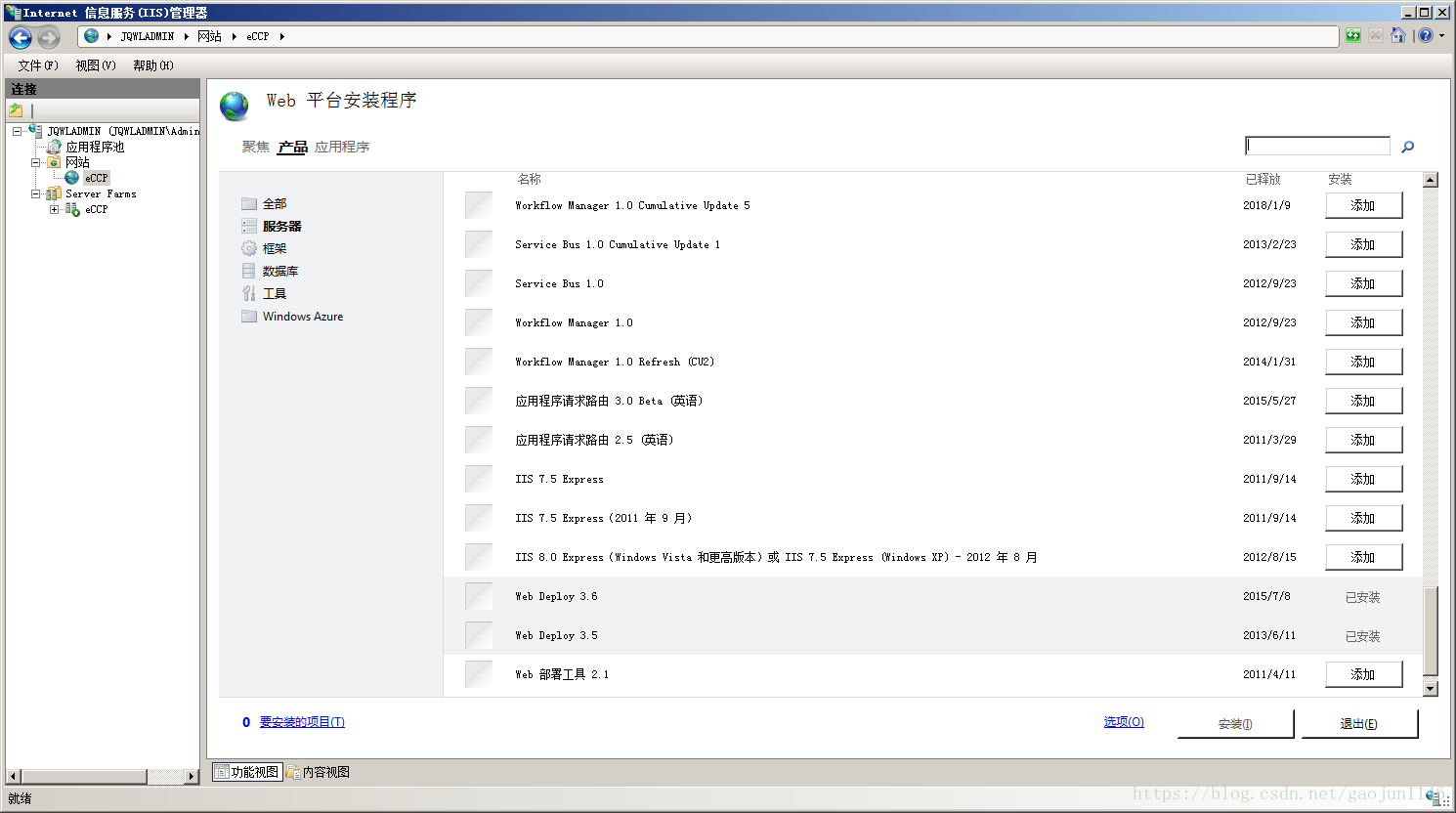The height and width of the screenshot is (813, 1456).
Task: Click the 全部 folder icon
Action: (249, 204)
